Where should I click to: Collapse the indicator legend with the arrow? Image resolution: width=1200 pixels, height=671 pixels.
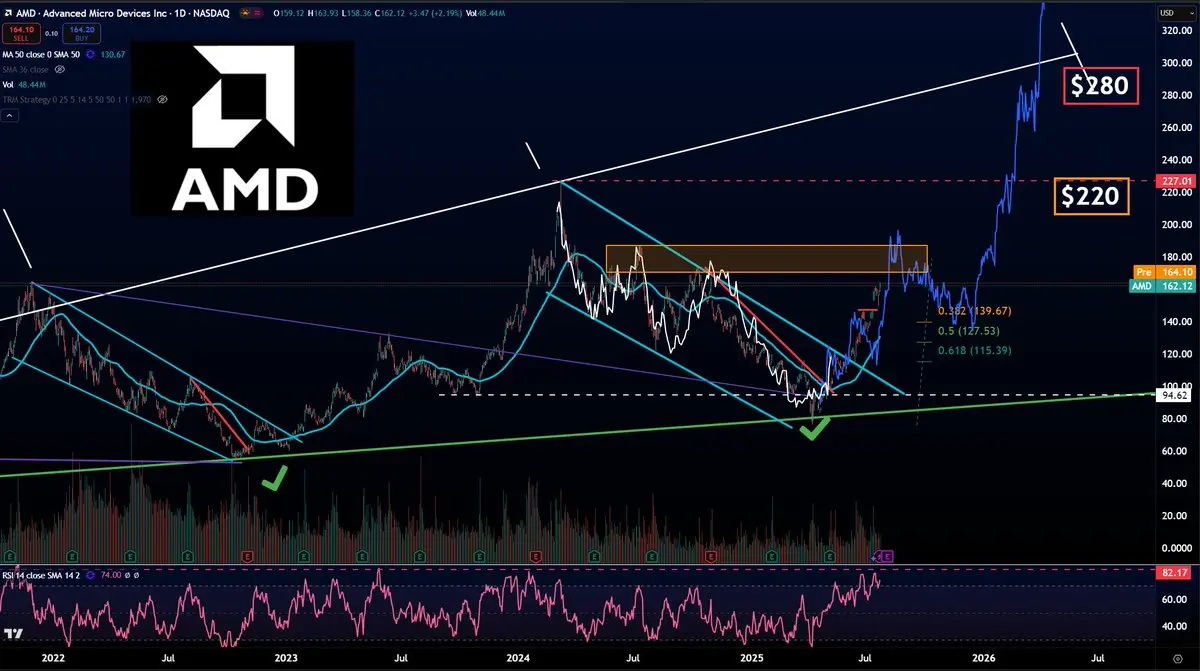point(9,116)
